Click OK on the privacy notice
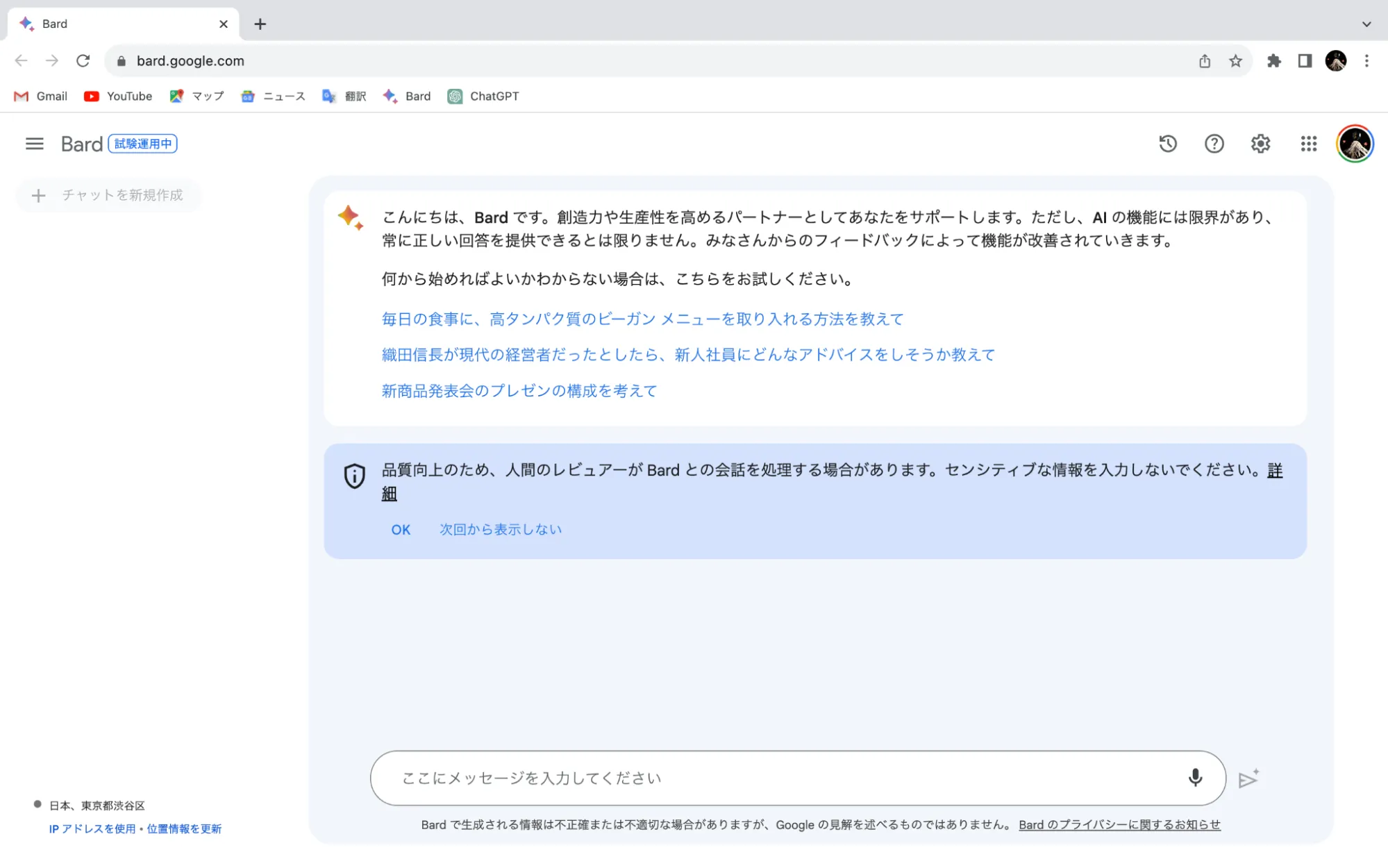1388x868 pixels. [401, 530]
